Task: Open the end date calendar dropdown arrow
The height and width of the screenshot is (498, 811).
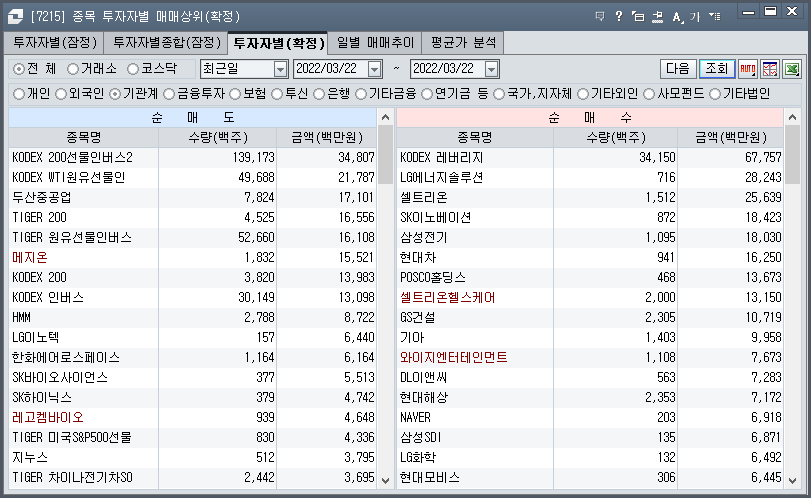Action: click(x=491, y=69)
